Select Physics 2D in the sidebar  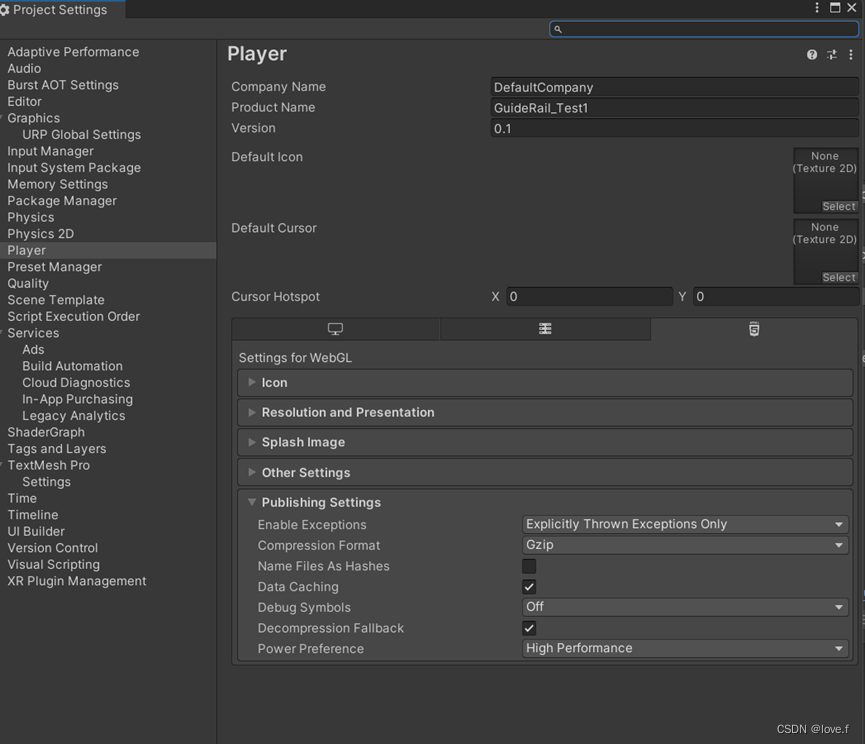40,234
